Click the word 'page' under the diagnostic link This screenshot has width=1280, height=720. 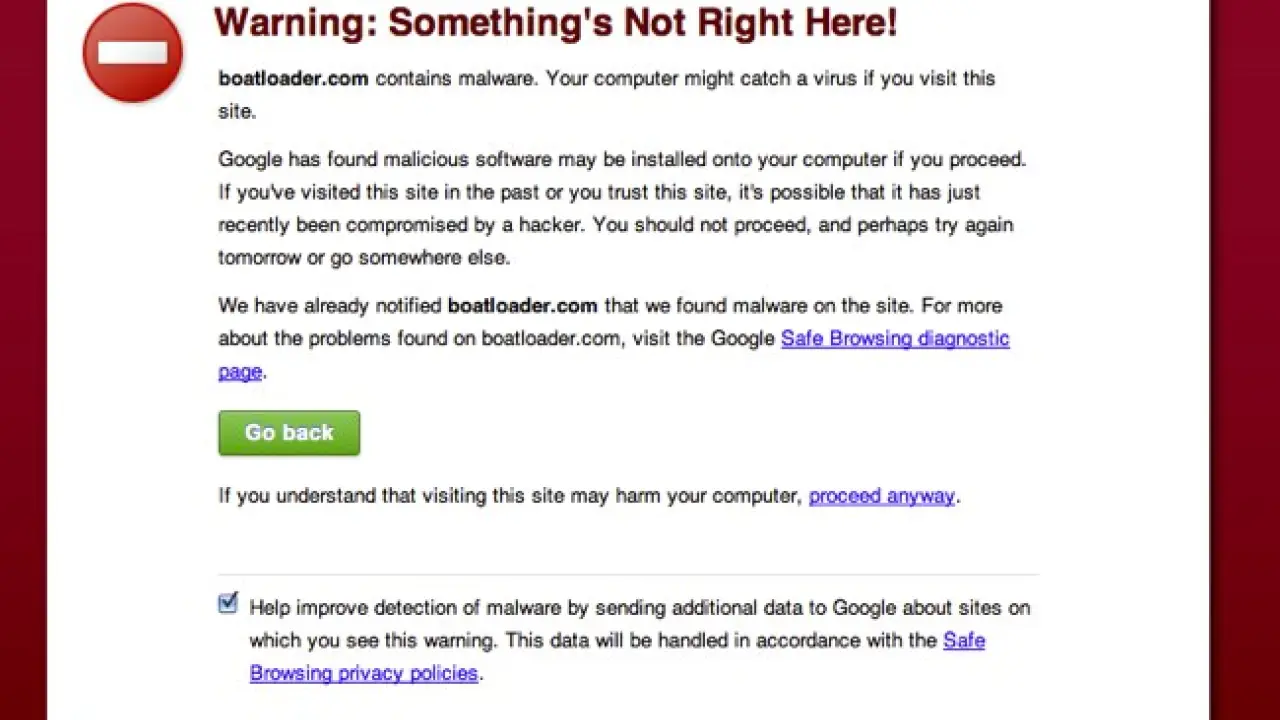click(x=240, y=372)
